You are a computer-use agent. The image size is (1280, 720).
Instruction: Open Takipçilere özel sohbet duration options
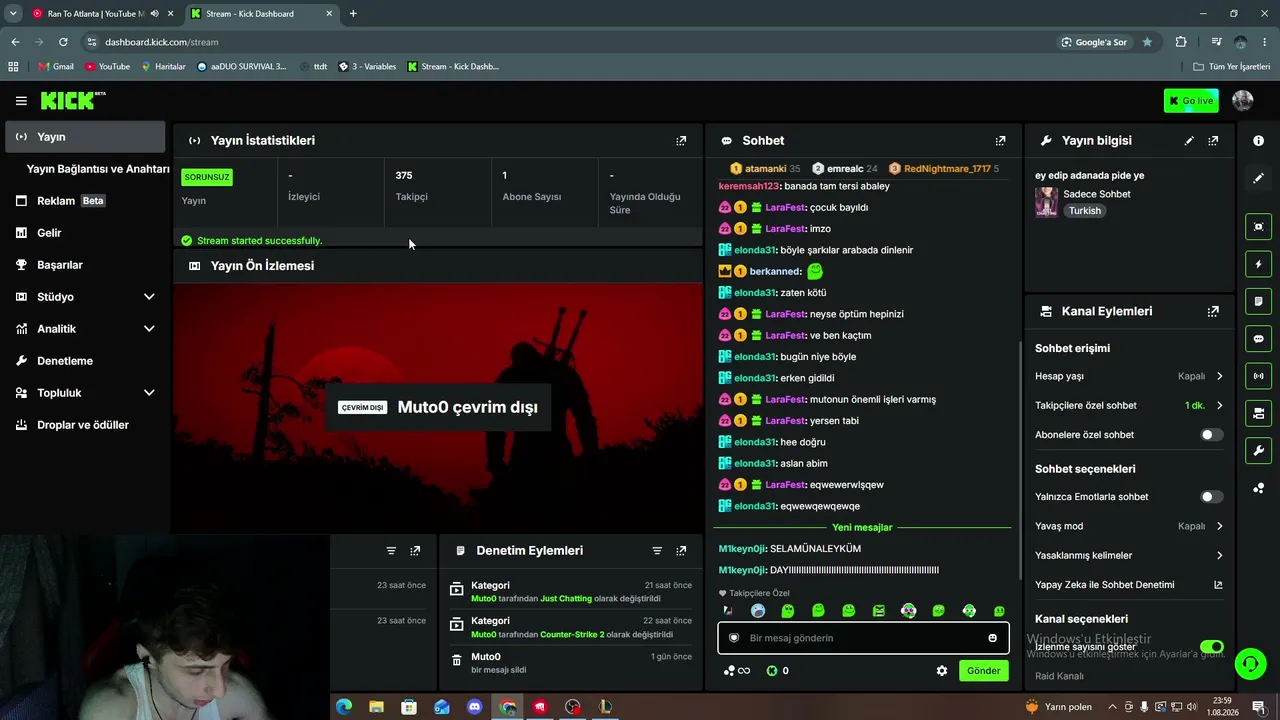pyautogui.click(x=1129, y=406)
